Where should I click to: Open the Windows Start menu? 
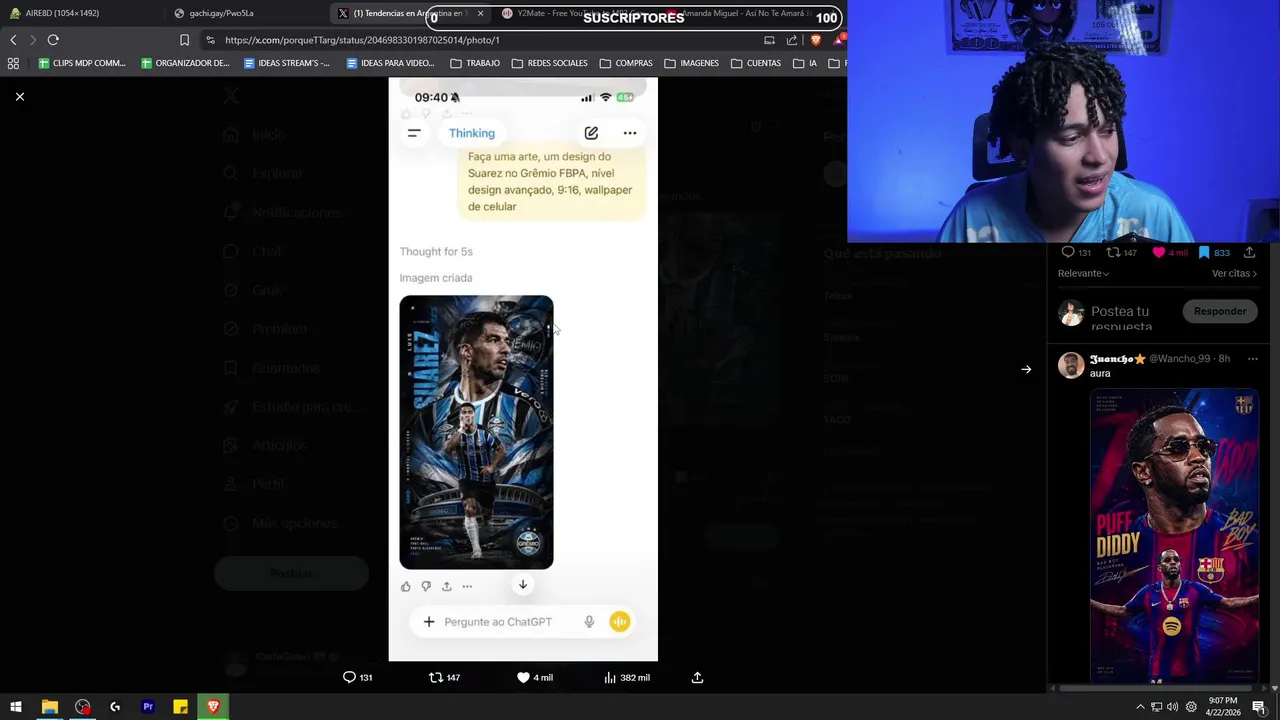[16, 707]
